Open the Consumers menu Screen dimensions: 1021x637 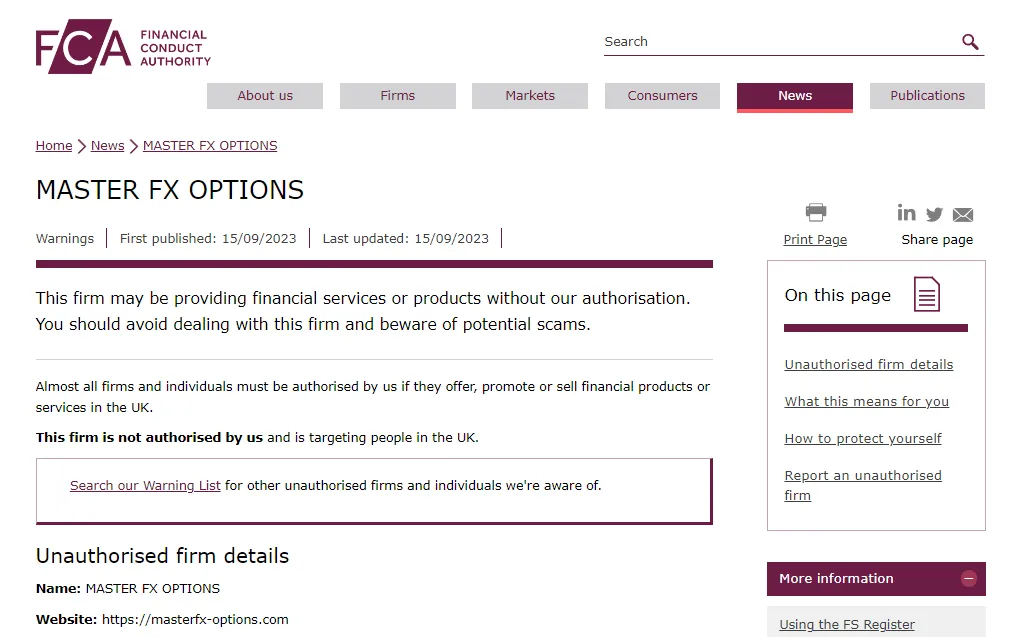pyautogui.click(x=662, y=96)
